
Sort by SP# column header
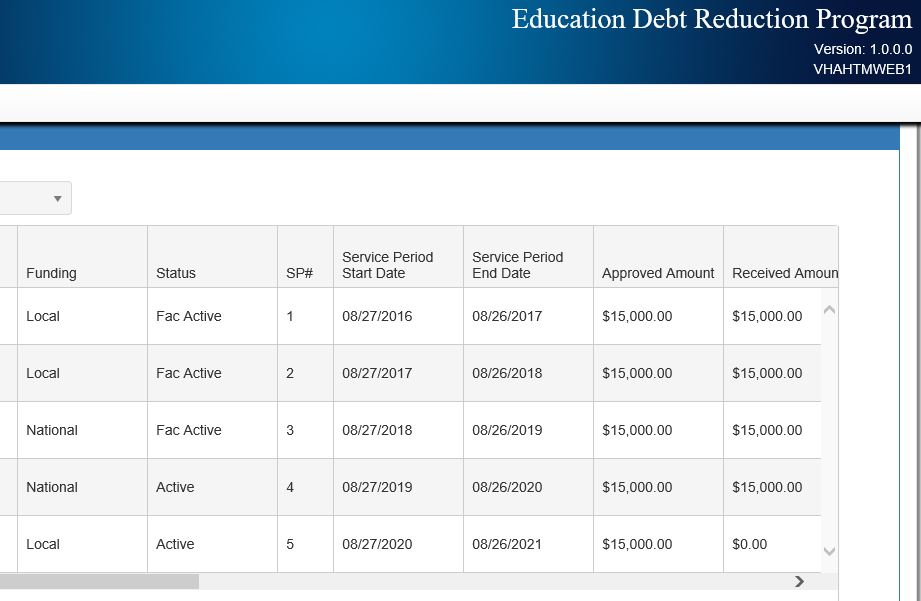click(x=305, y=257)
